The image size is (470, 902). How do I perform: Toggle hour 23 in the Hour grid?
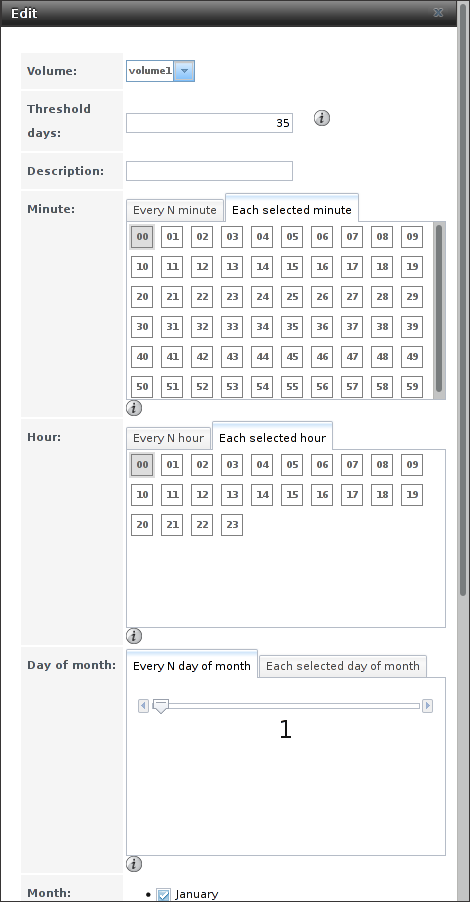tap(232, 525)
